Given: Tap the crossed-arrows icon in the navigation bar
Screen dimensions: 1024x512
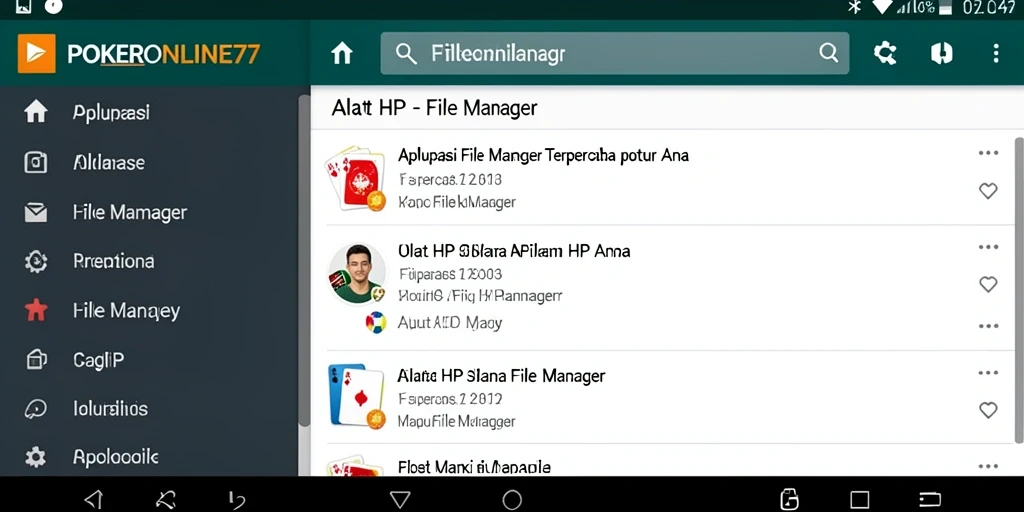Looking at the screenshot, I should [166, 500].
